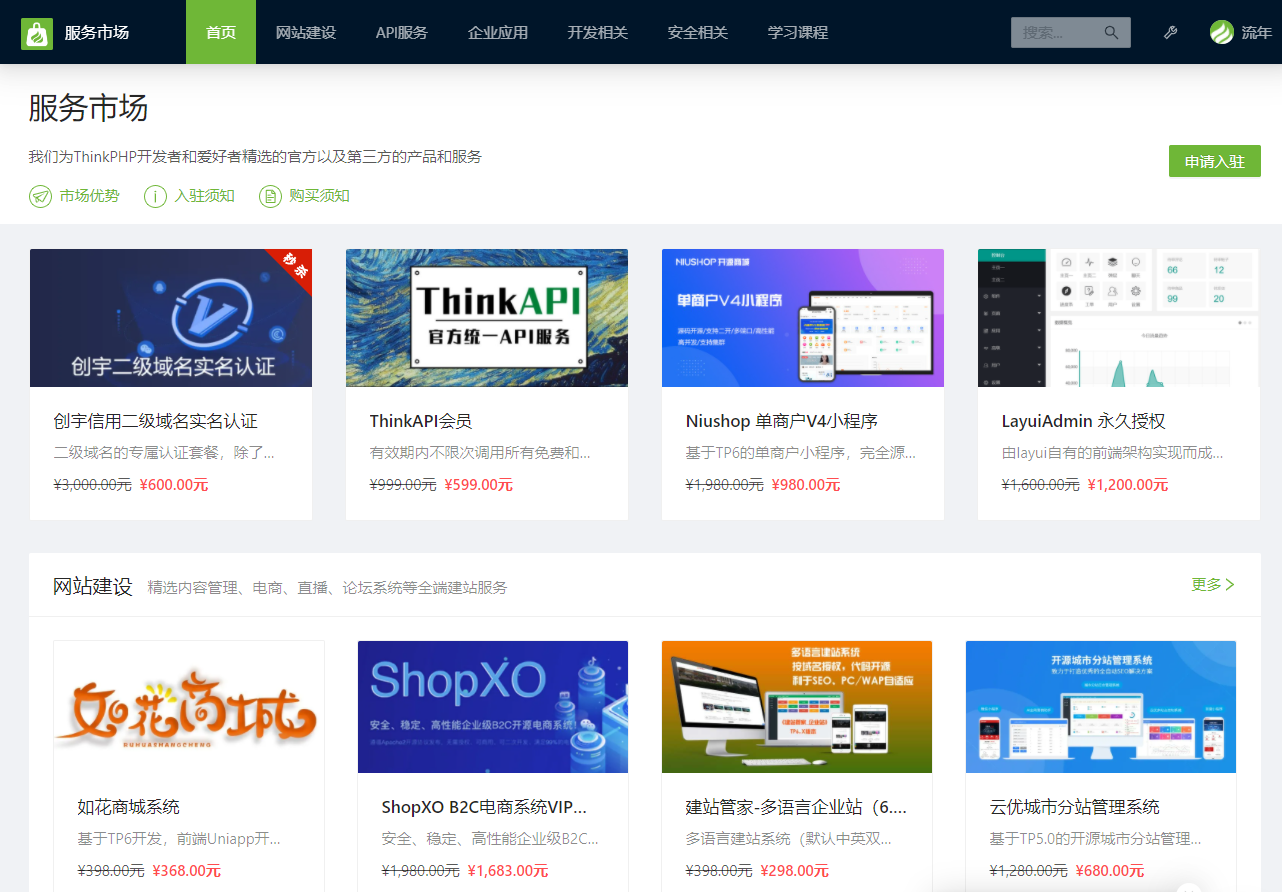Screen dimensions: 1282x892
Task: Open the Niushop 单商户V4小程序 banner image
Action: [803, 318]
